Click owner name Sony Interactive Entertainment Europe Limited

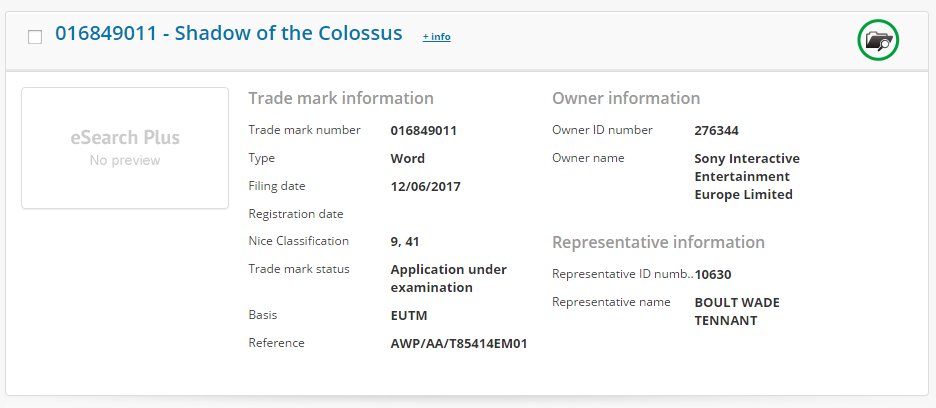tap(747, 176)
